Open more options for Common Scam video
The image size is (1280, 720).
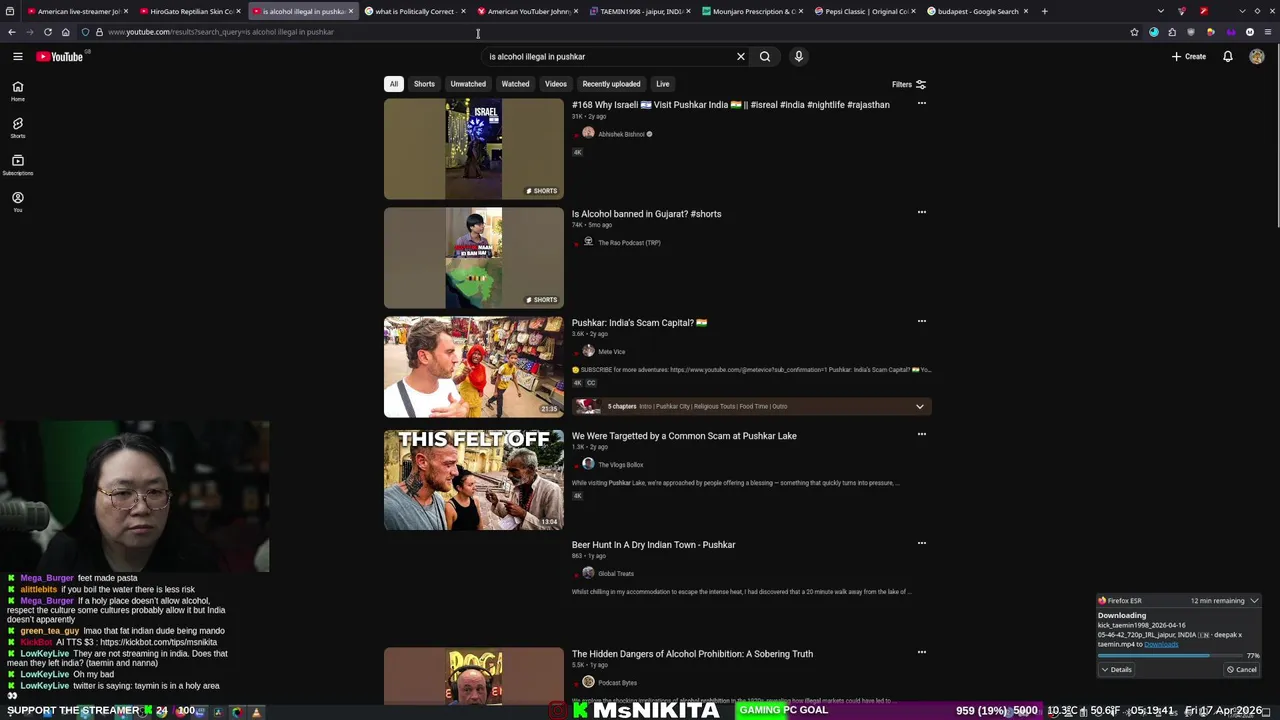pyautogui.click(x=922, y=434)
